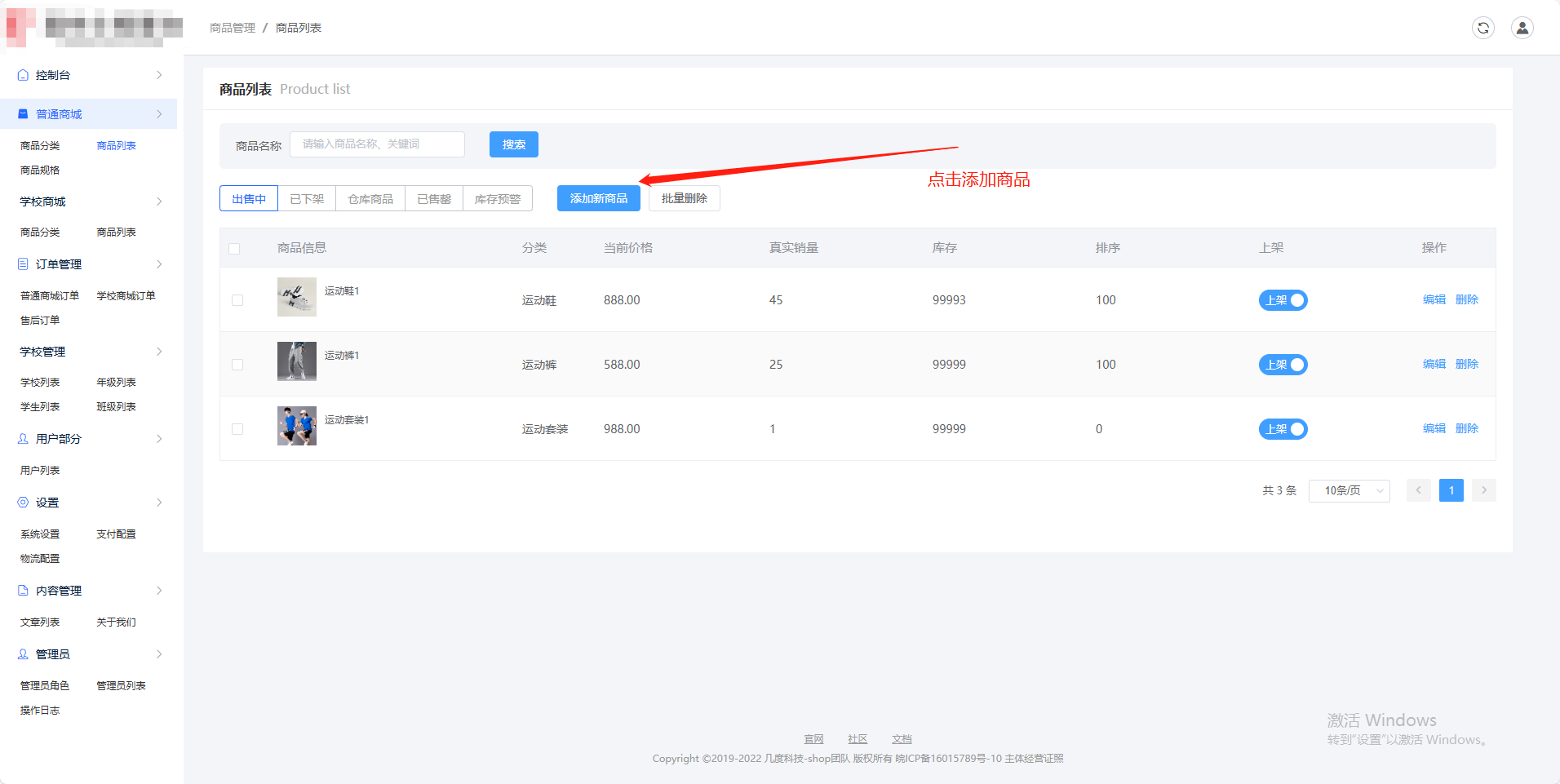Click the 商品名称 search input field
1560x784 pixels.
point(377,144)
